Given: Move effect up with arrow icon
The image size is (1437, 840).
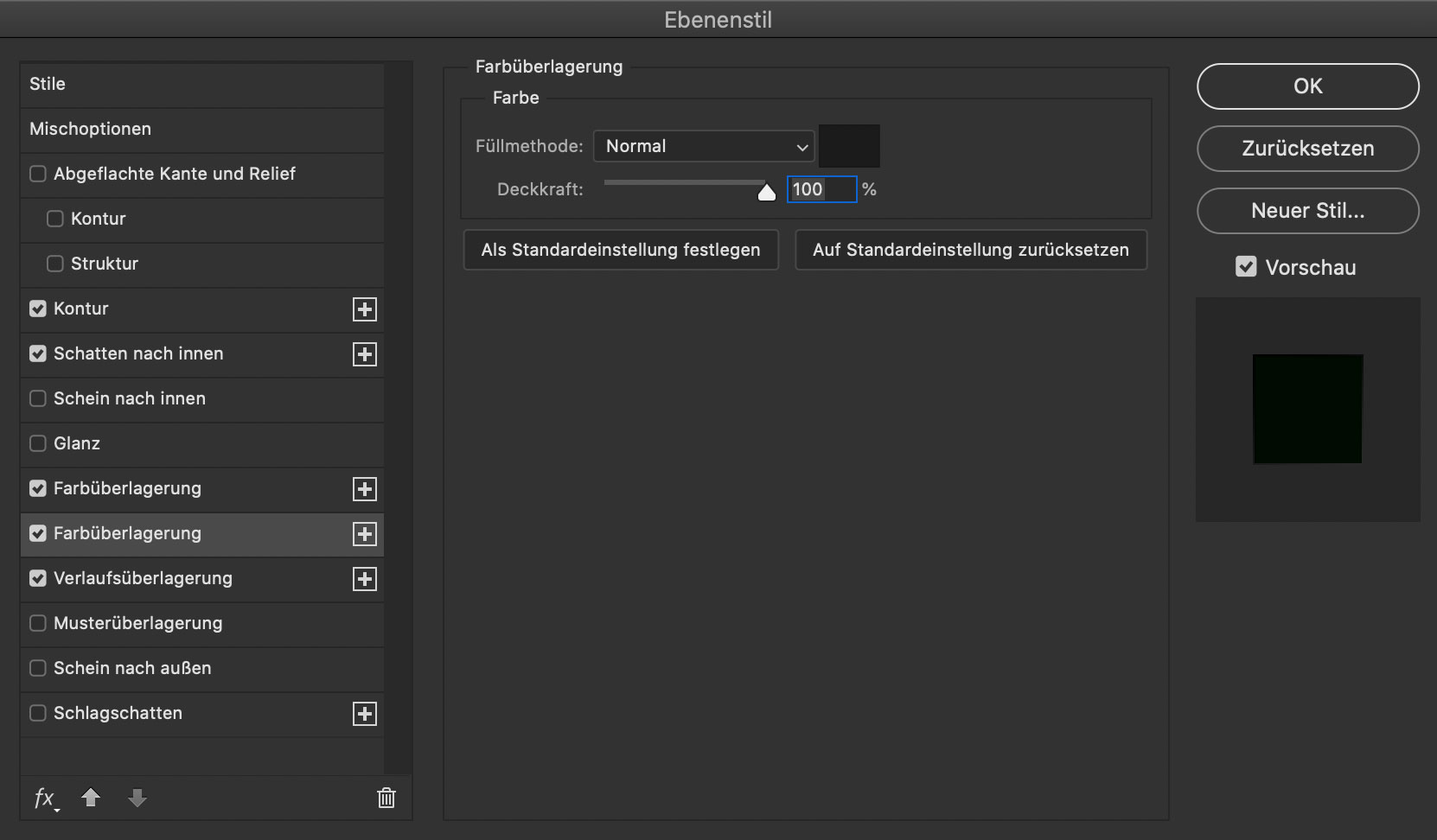Looking at the screenshot, I should (91, 798).
